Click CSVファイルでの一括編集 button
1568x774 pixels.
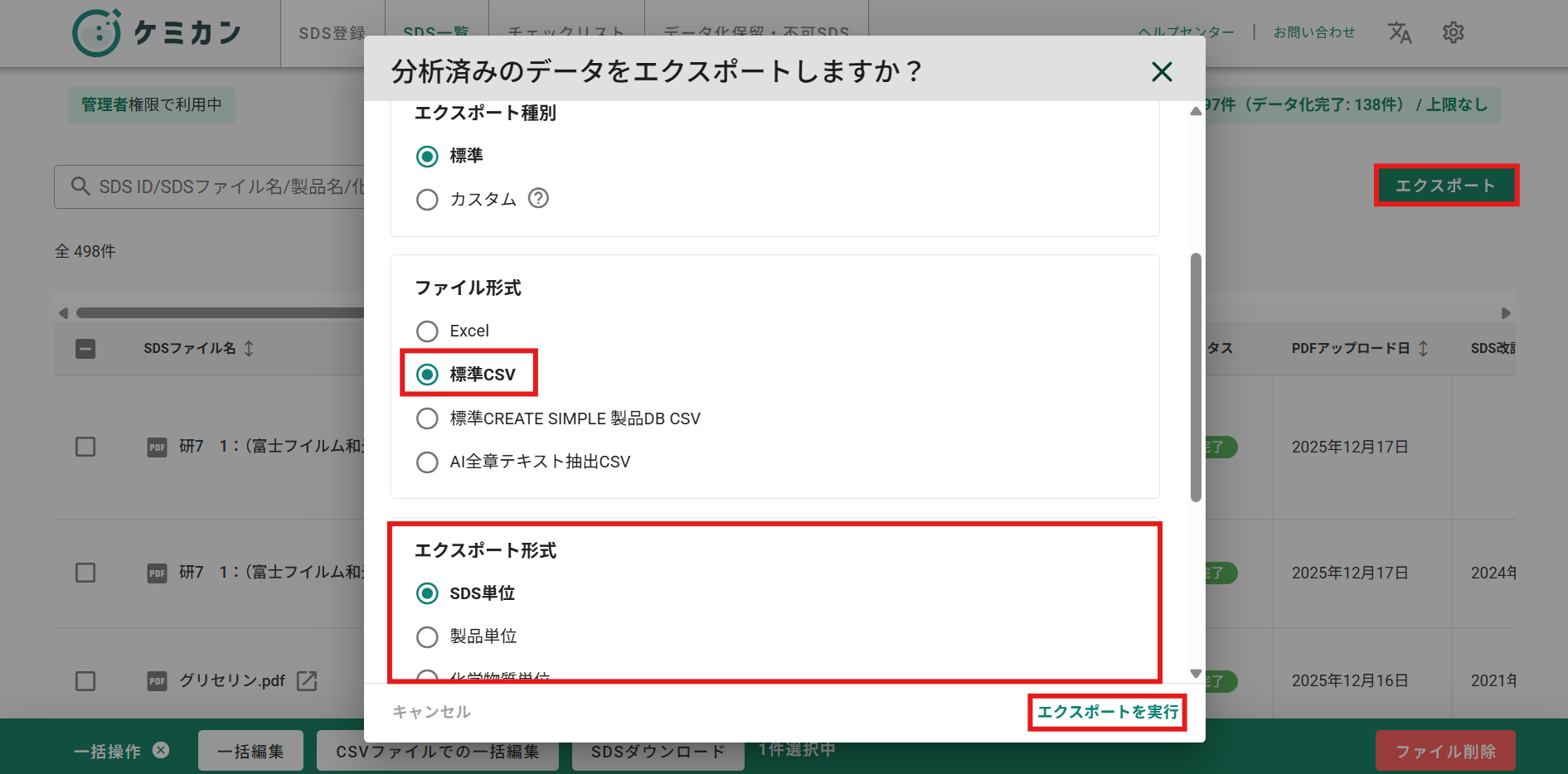coord(438,751)
